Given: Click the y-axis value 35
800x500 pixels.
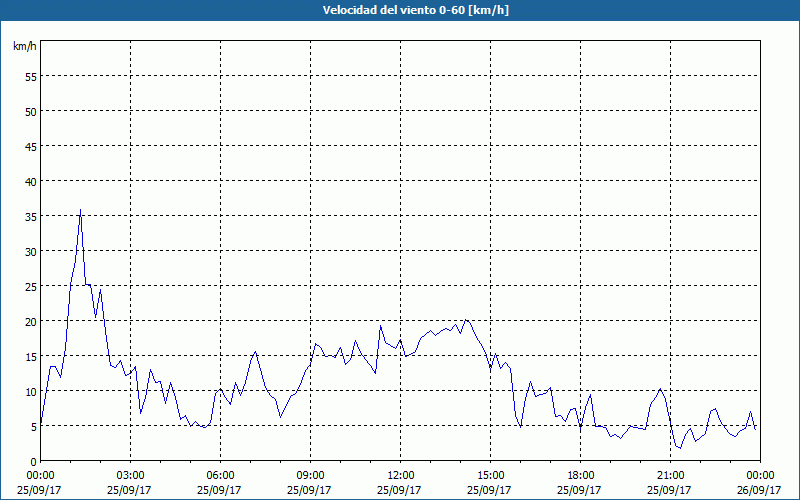Looking at the screenshot, I should point(31,216).
